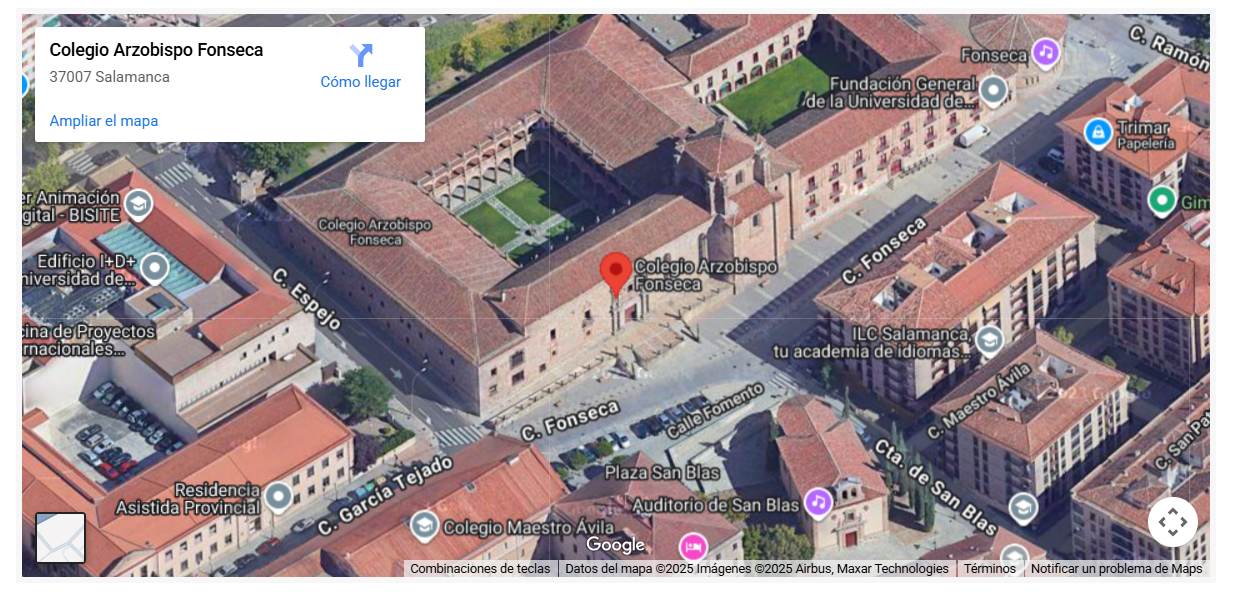Open the Ampliar el mapa link

104,121
